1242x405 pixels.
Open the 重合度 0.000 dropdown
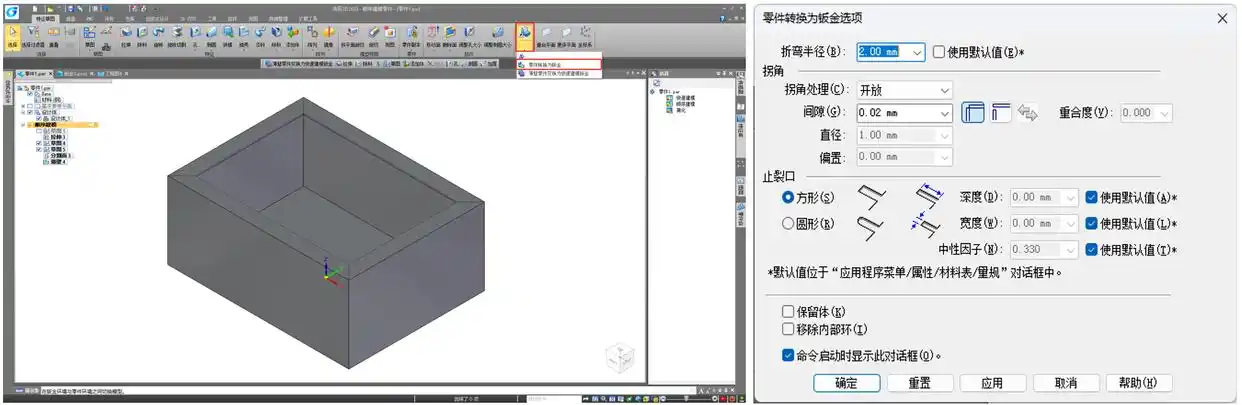[x=1162, y=113]
